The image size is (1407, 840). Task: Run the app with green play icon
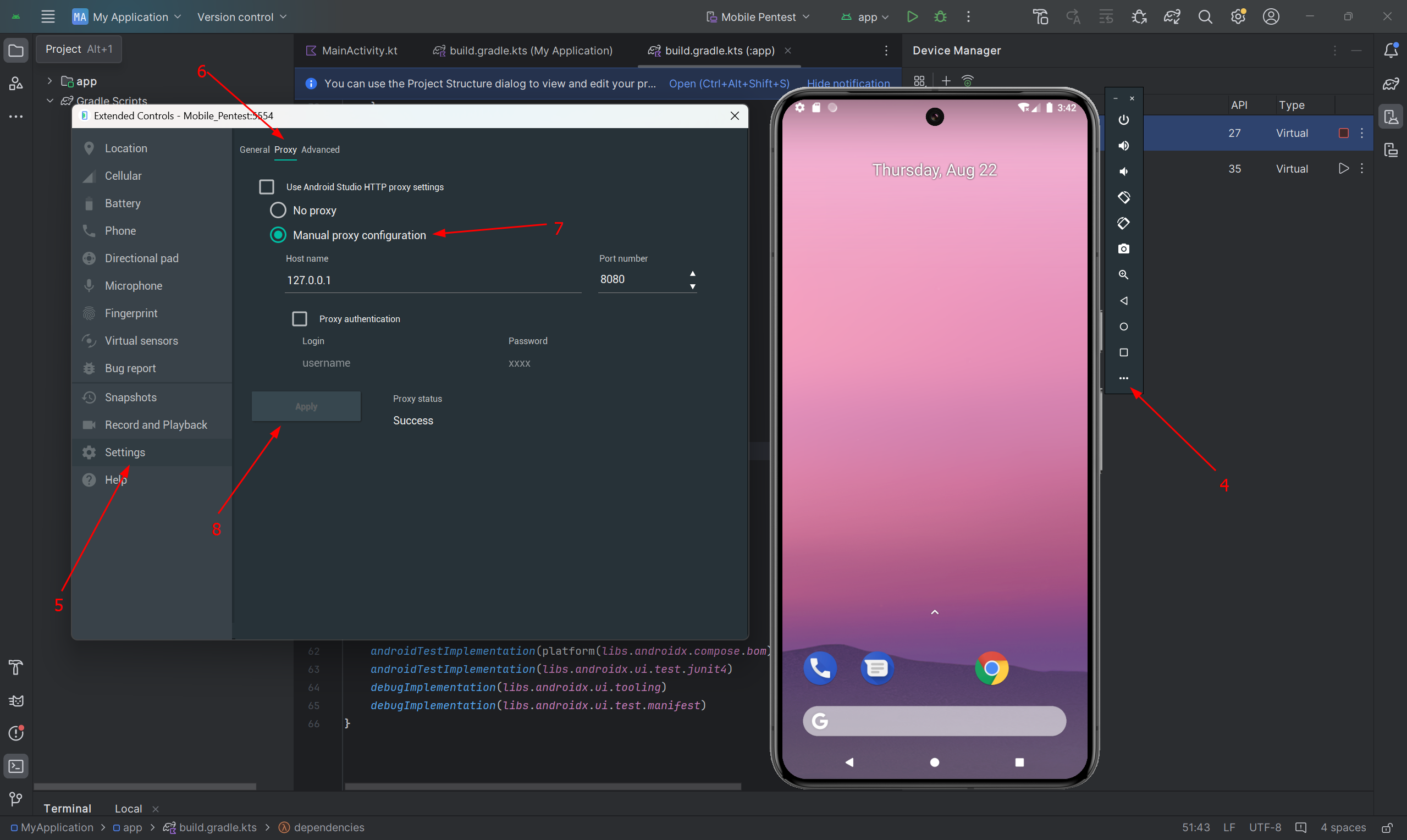click(912, 17)
